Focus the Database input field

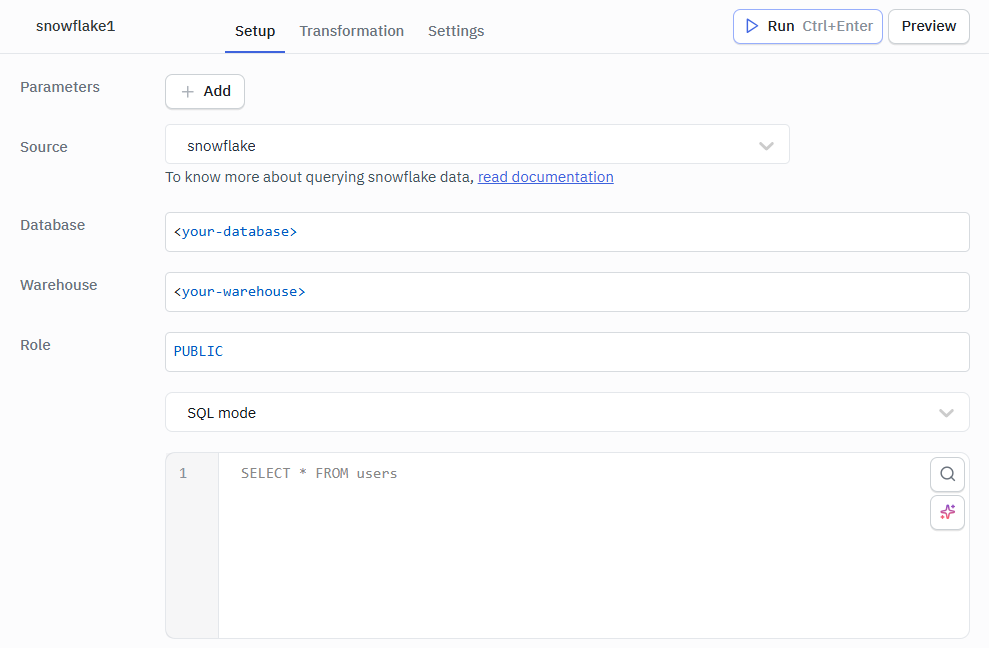[x=567, y=232]
